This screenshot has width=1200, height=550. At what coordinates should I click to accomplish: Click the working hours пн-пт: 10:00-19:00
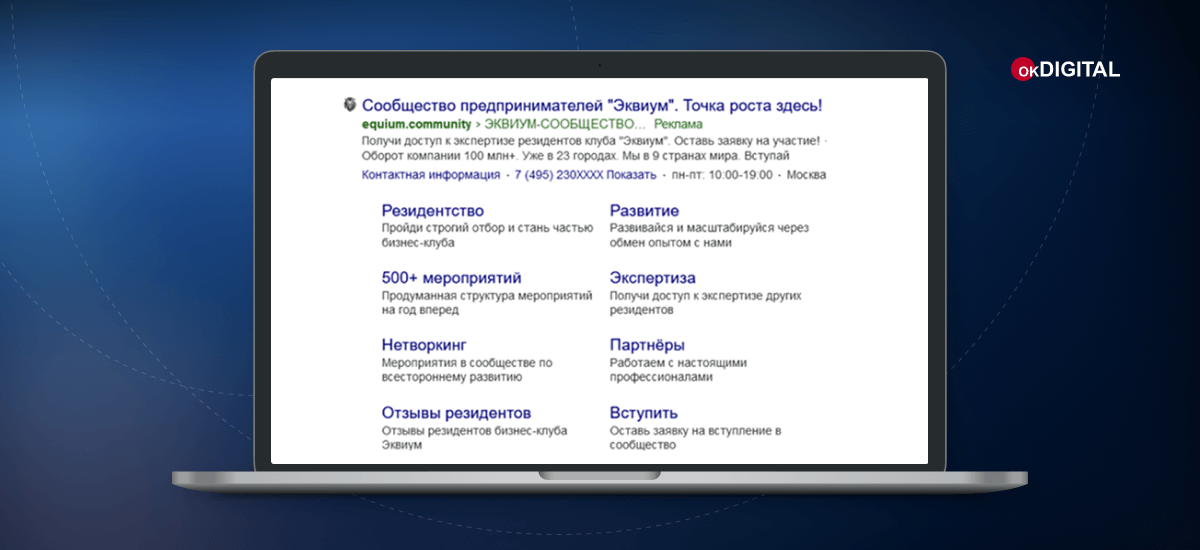coord(720,175)
